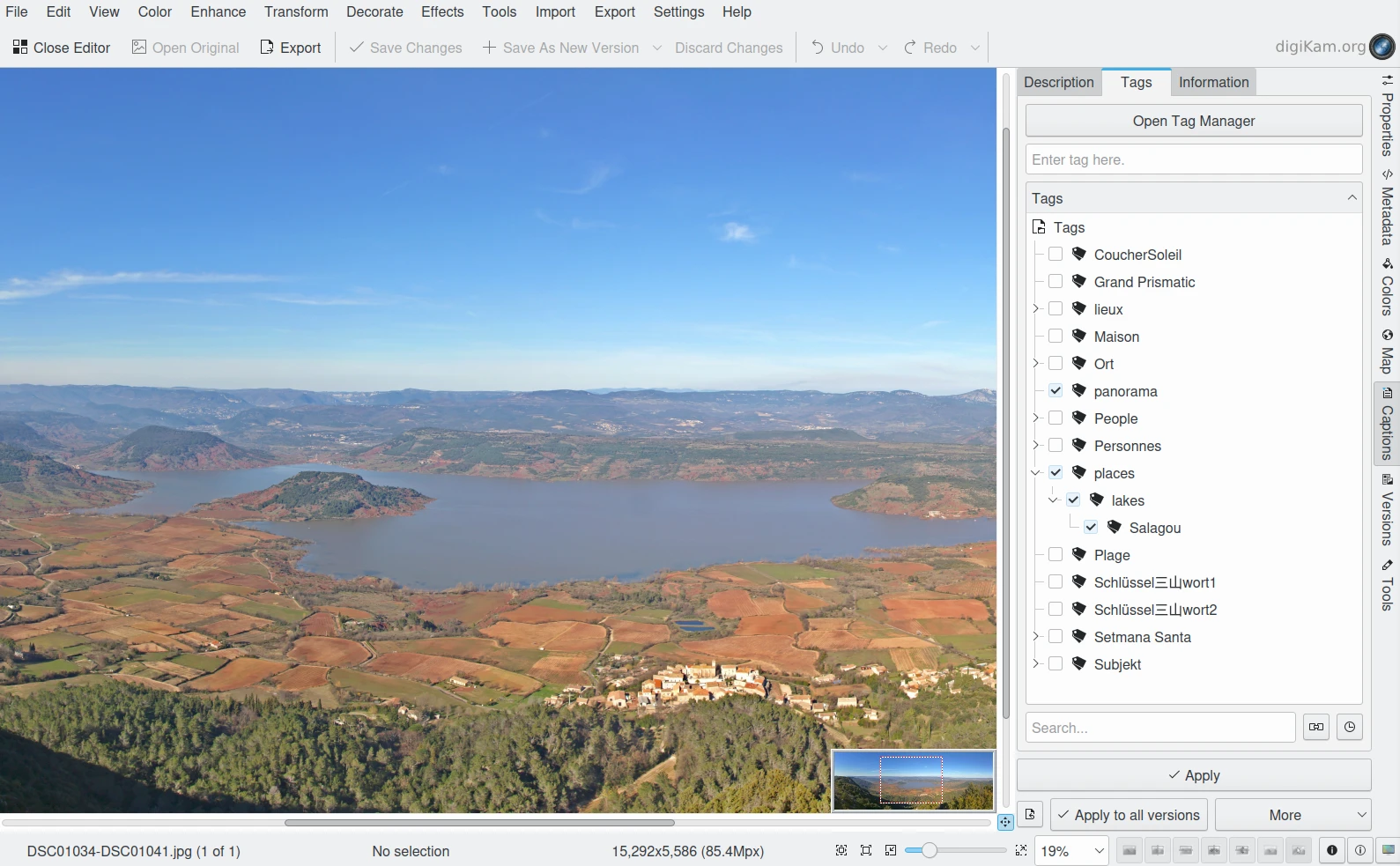This screenshot has height=866, width=1400.
Task: Click the revert changes icon beside Apply to all versions
Action: pyautogui.click(x=1030, y=815)
